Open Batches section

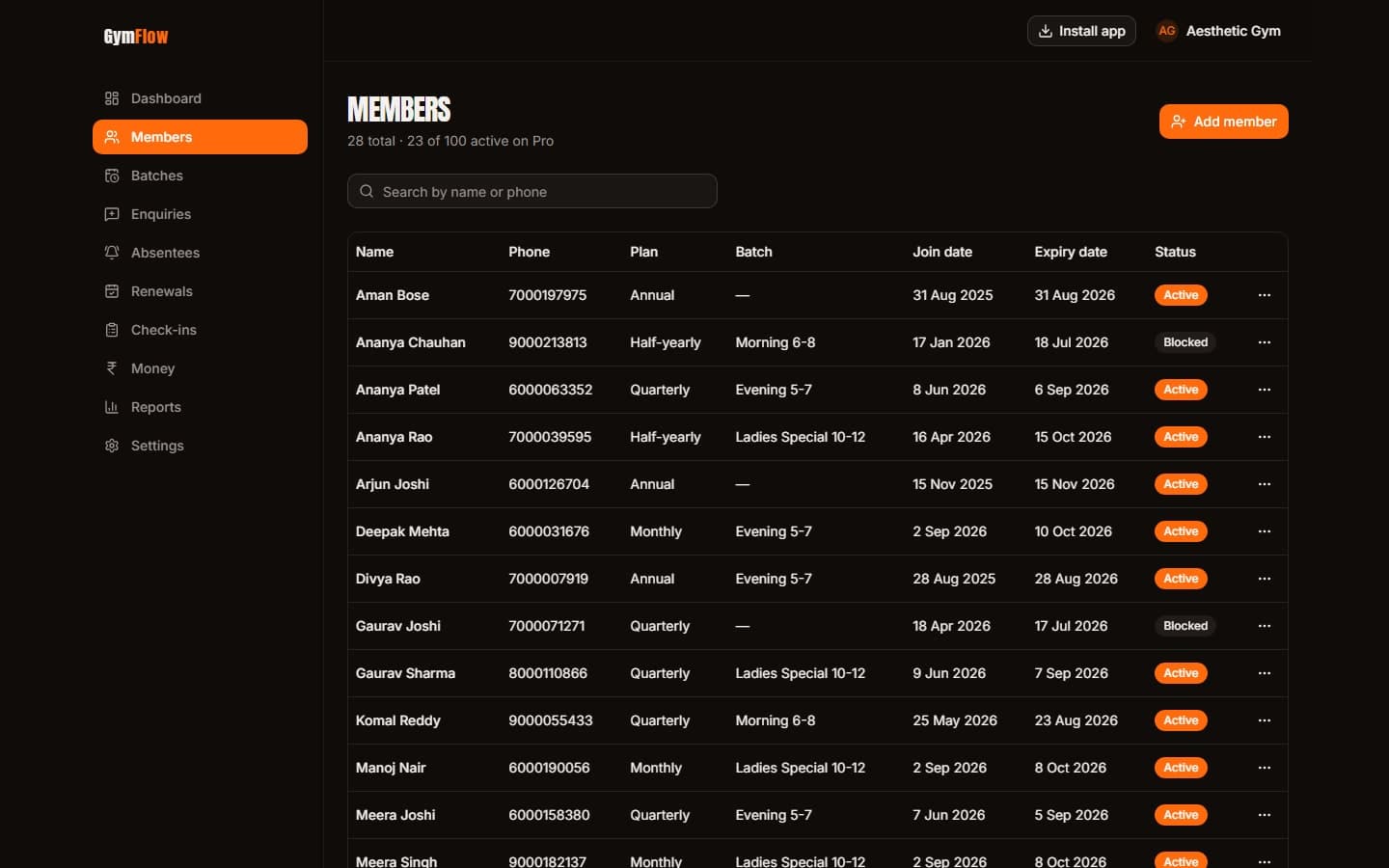200,176
